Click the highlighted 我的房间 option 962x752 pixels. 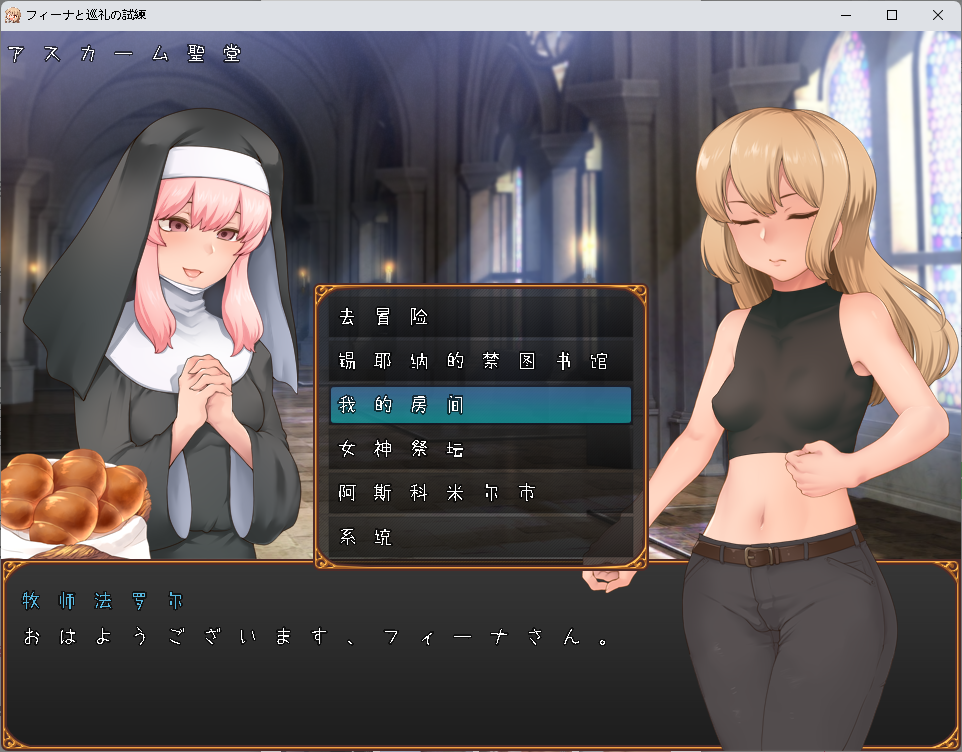[480, 405]
